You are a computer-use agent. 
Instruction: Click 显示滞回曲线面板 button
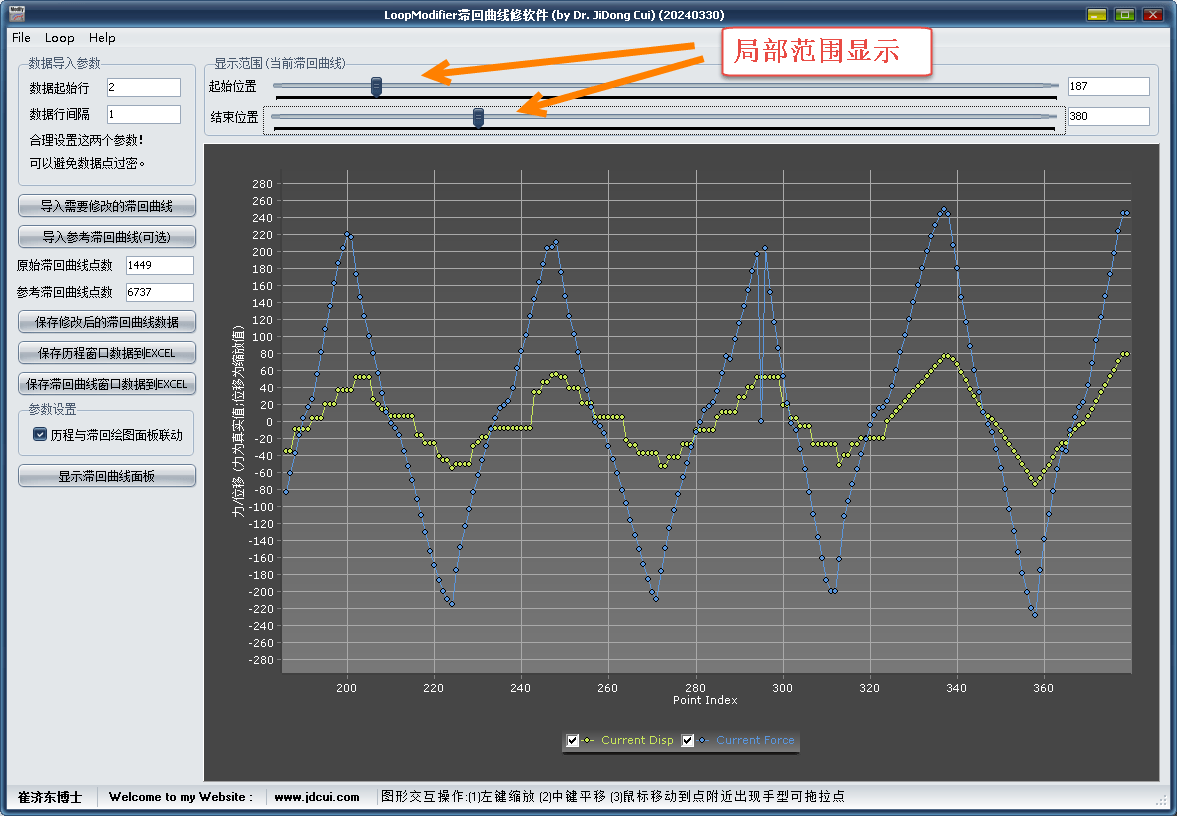coord(107,476)
